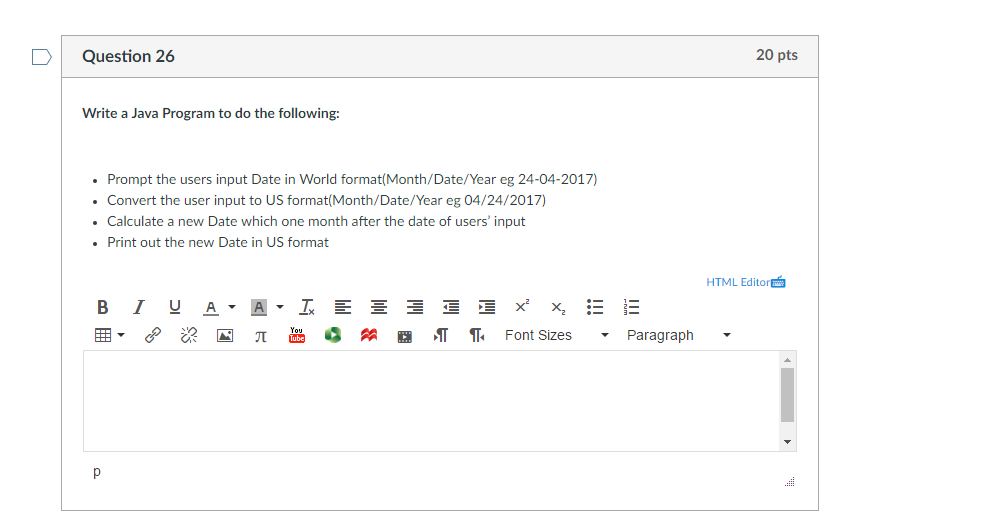This screenshot has height=523, width=994.
Task: Decrease indent (outdent) icon
Action: 451,307
